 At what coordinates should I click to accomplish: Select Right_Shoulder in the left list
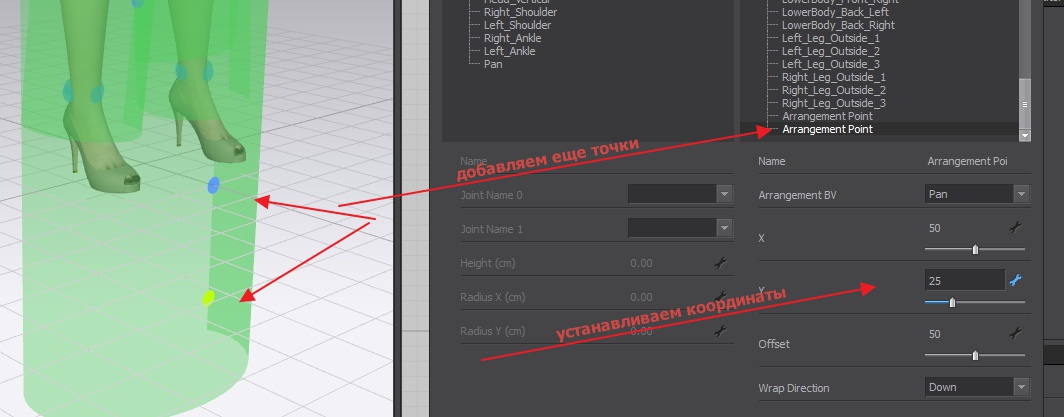tap(520, 12)
